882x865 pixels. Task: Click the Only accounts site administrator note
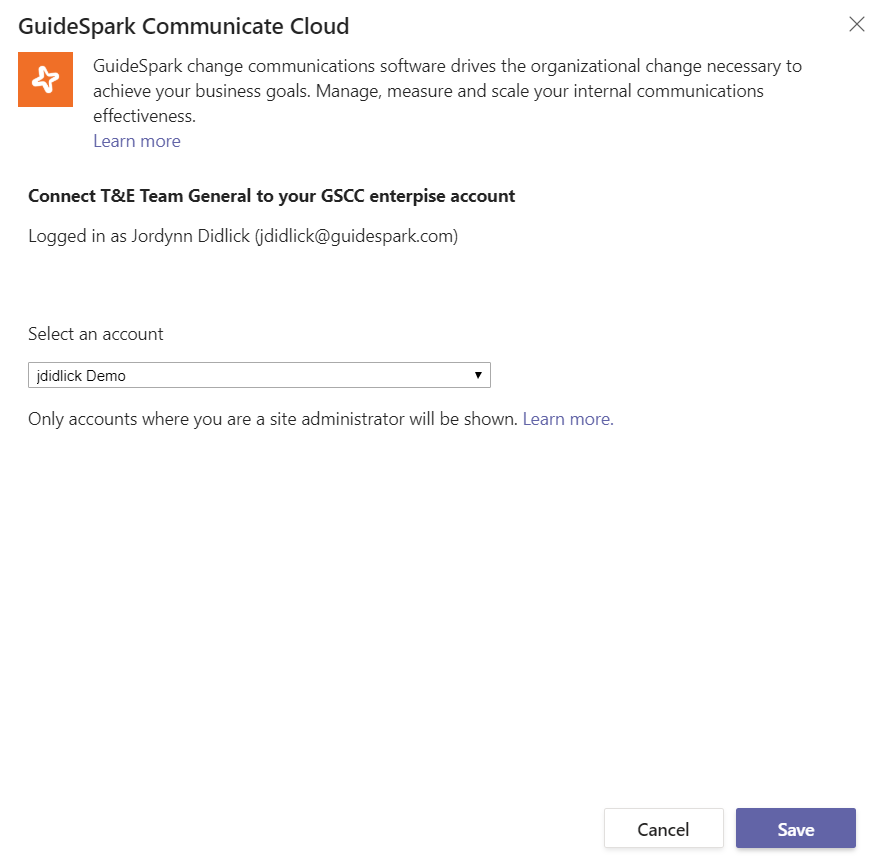coord(273,419)
